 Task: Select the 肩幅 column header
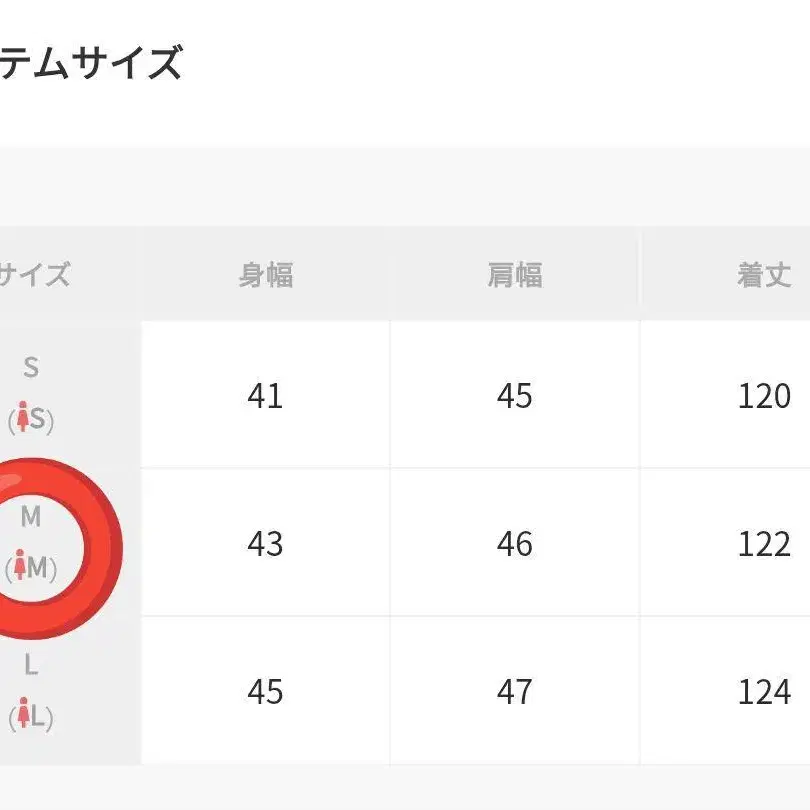click(514, 275)
